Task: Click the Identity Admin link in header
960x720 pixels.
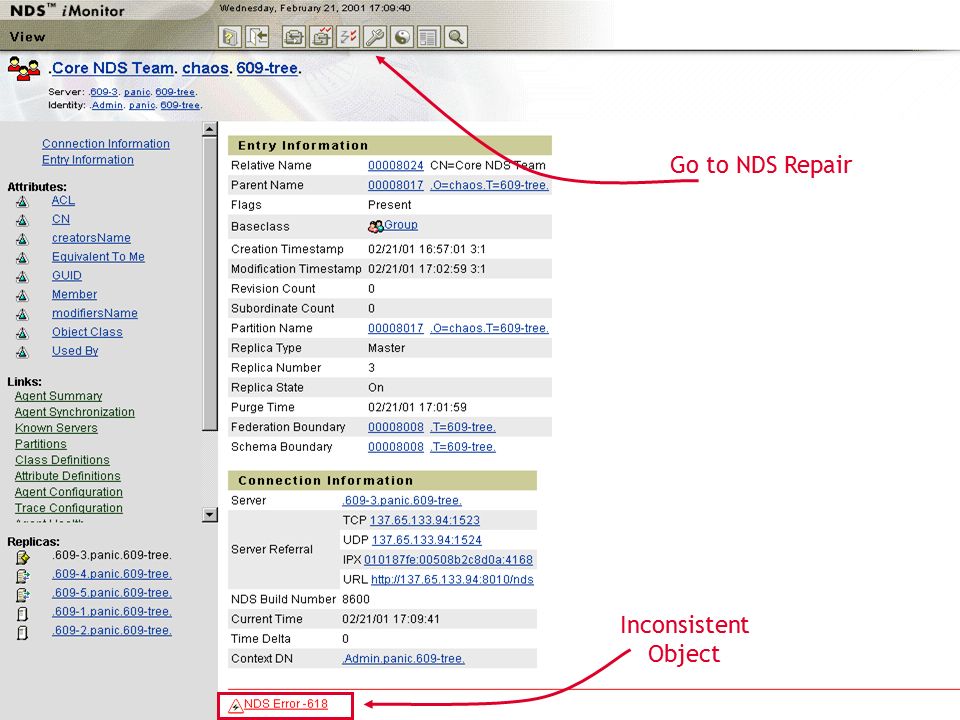Action: [107, 105]
